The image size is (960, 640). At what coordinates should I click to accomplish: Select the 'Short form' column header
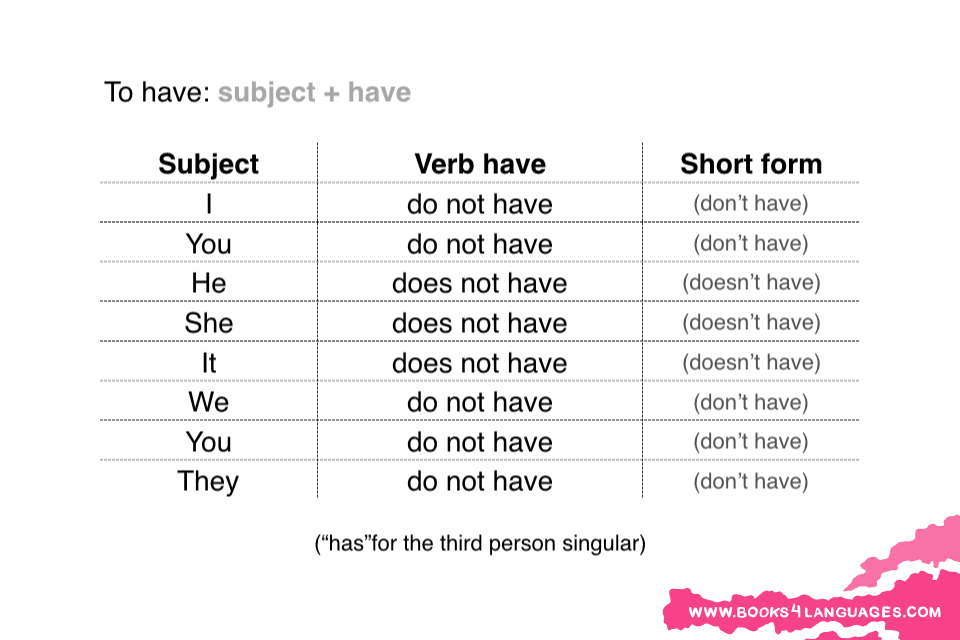[x=751, y=164]
